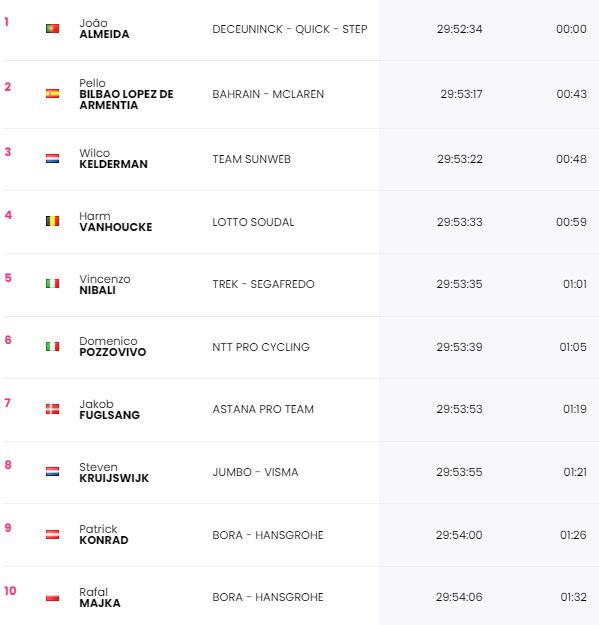
Task: Select TEAM SUNWEB team entry
Action: pos(251,159)
